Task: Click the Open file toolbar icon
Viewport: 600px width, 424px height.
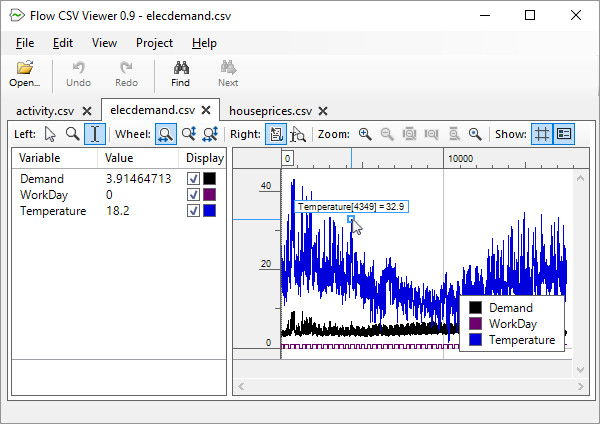Action: click(25, 74)
